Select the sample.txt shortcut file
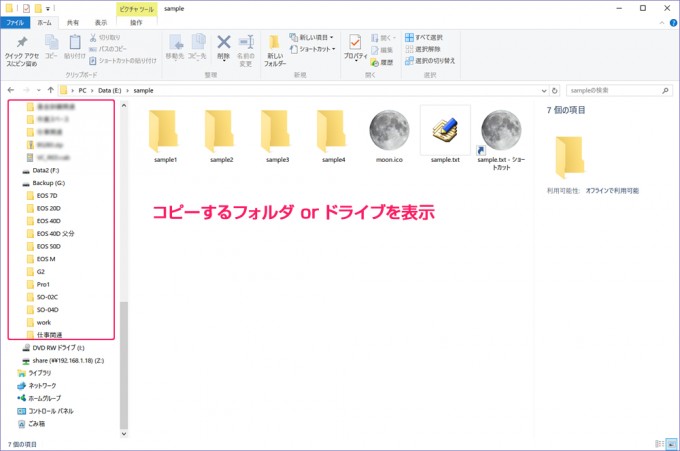This screenshot has width=680, height=451. pos(501,140)
